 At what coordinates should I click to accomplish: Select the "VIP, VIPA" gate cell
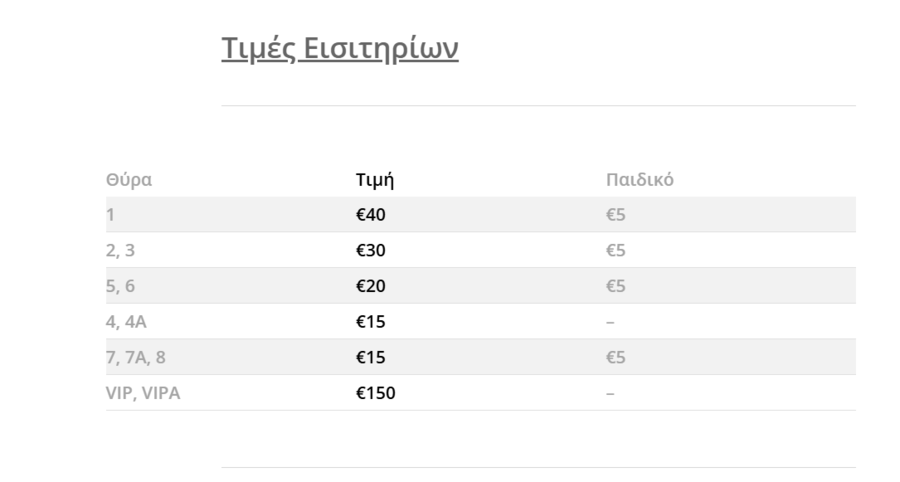(x=143, y=393)
